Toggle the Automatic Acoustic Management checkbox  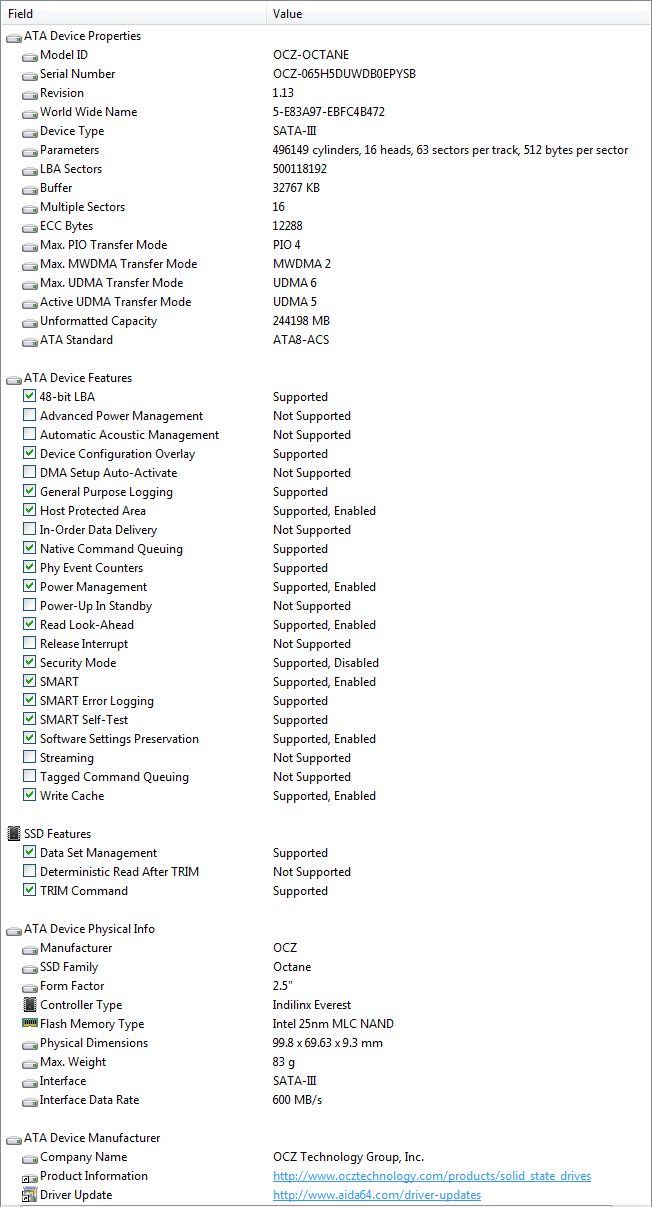pyautogui.click(x=29, y=435)
